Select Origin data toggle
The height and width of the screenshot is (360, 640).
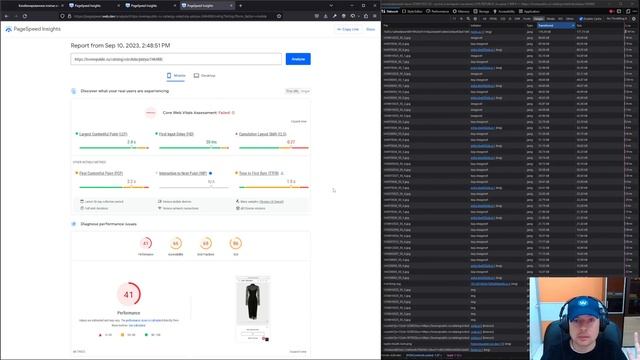click(x=305, y=91)
